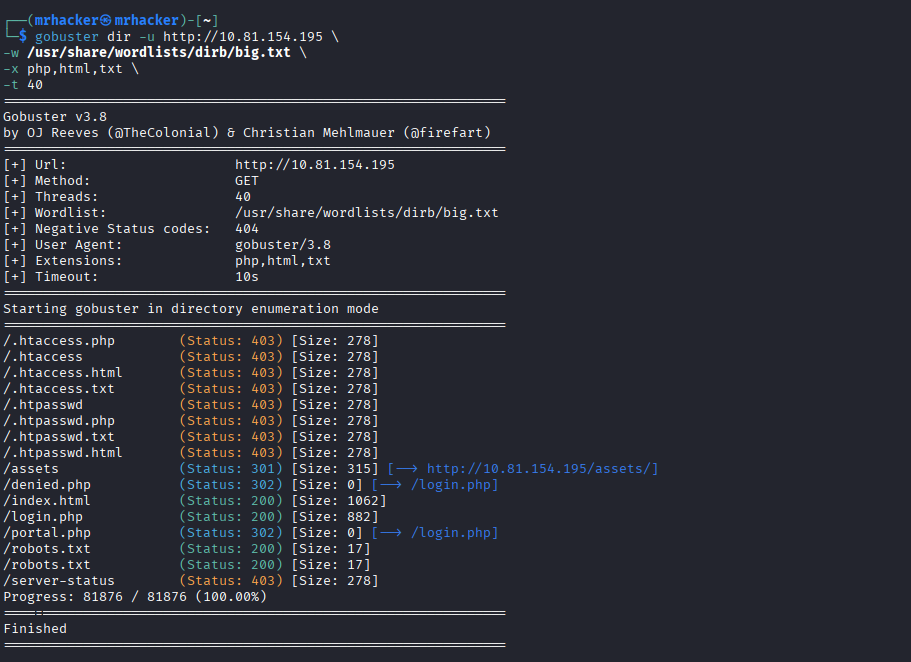This screenshot has width=911, height=662.
Task: Select the /index.html result entry
Action: pyautogui.click(x=47, y=501)
